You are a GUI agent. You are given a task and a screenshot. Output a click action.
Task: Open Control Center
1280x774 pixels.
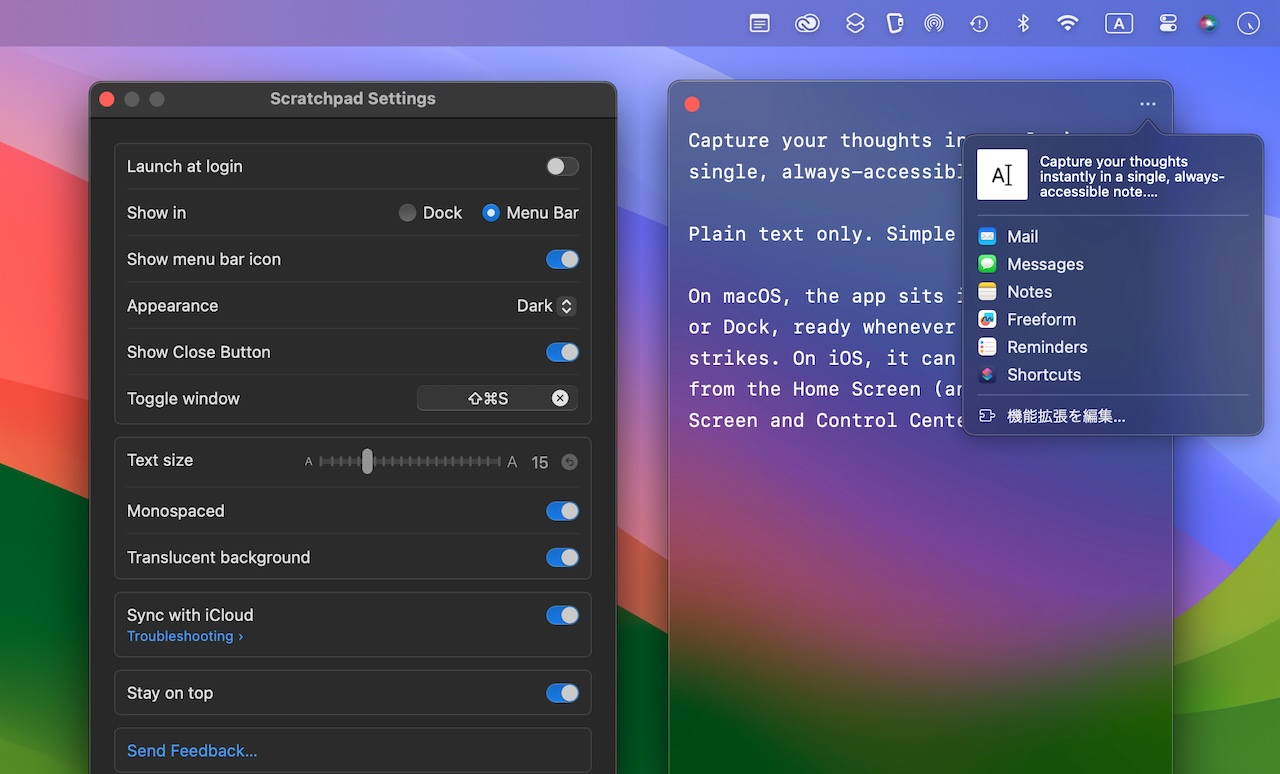click(1168, 23)
